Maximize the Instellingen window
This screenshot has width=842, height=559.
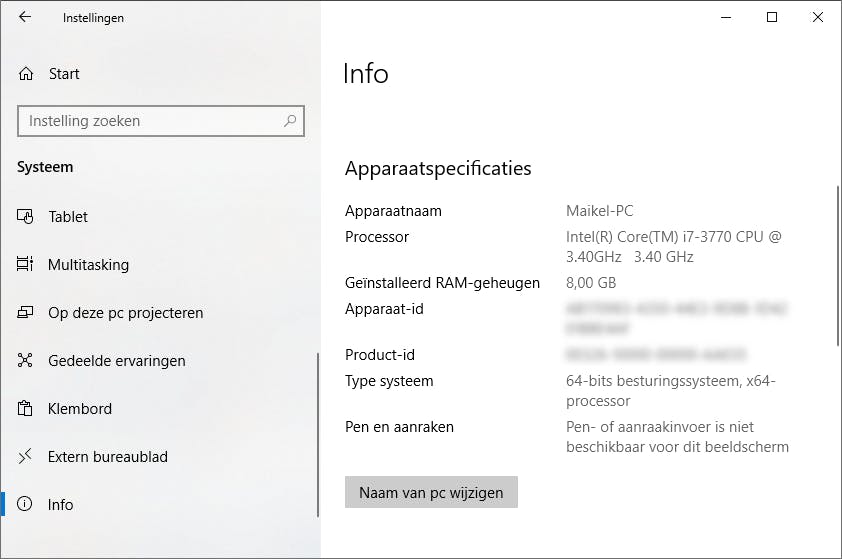(772, 17)
